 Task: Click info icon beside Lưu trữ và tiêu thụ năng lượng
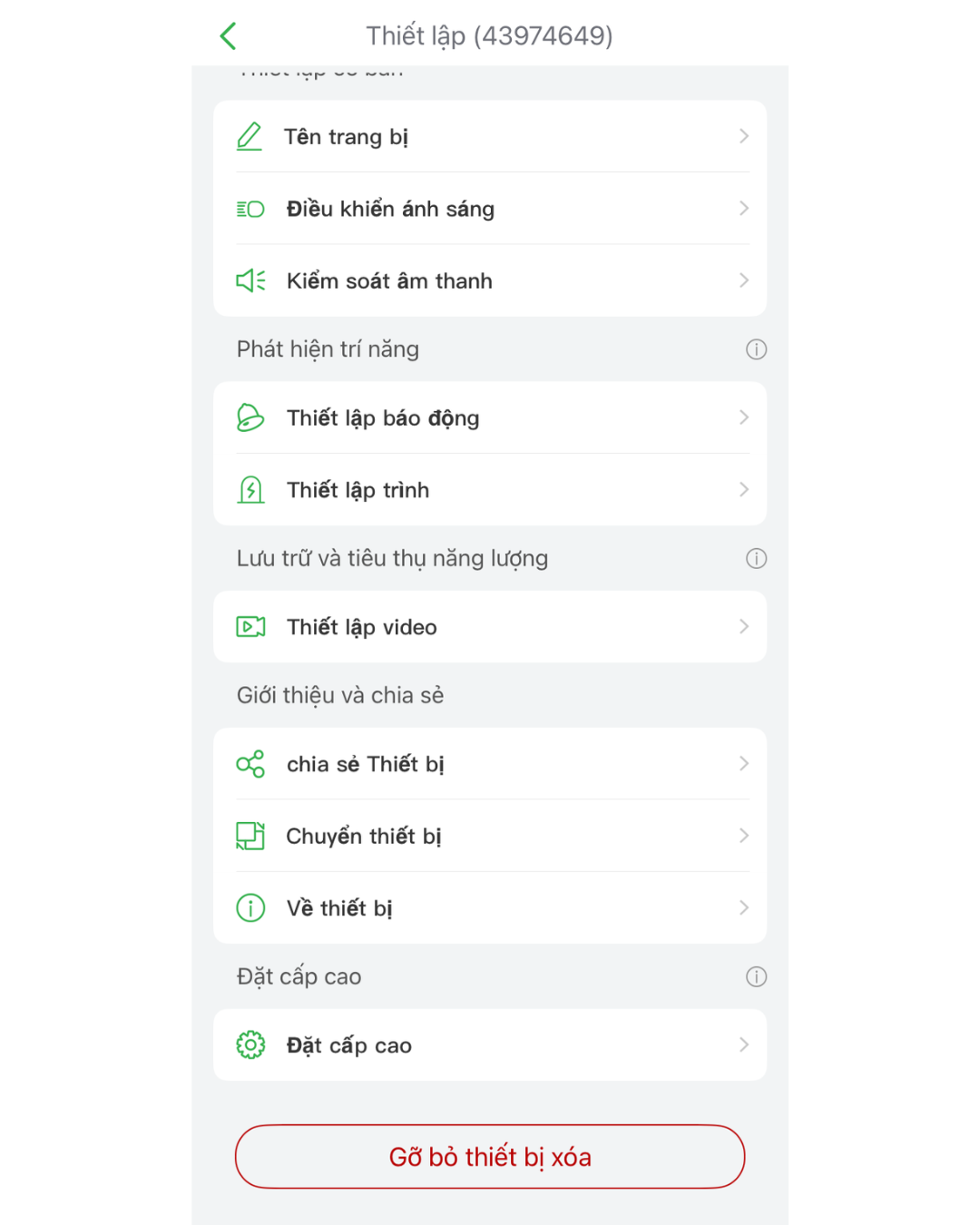(756, 558)
